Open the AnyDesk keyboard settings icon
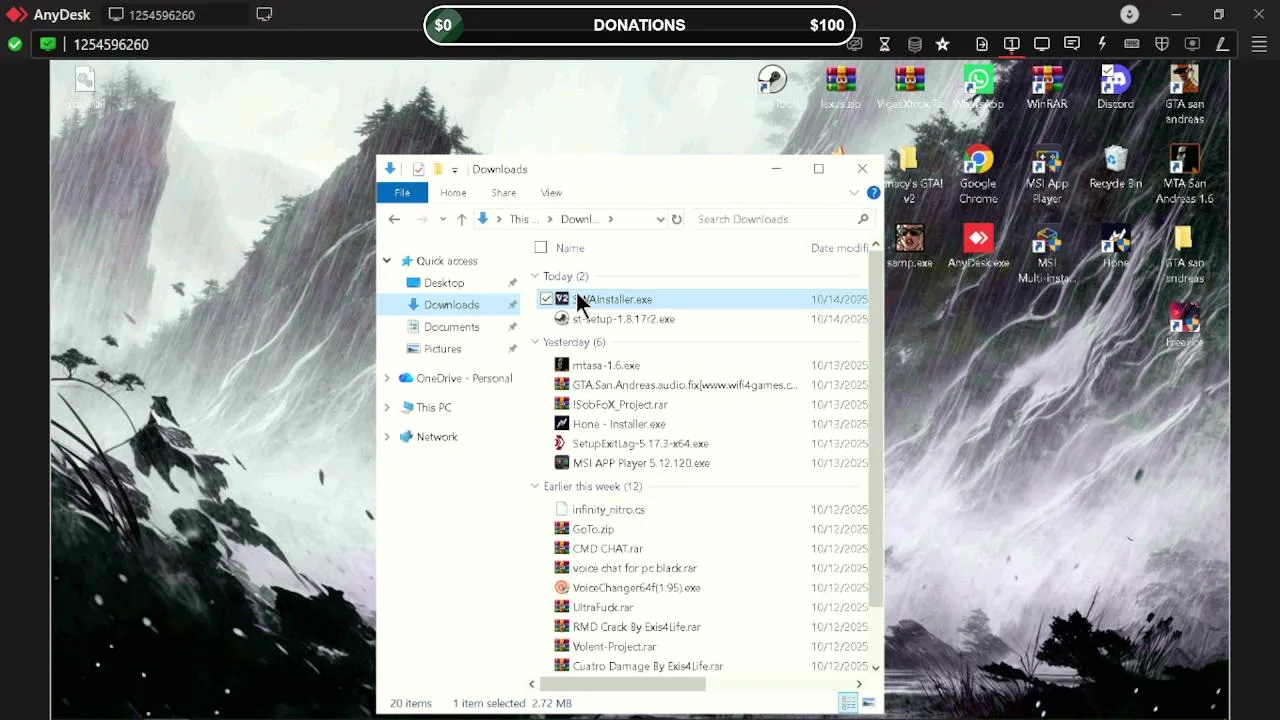Image resolution: width=1280 pixels, height=720 pixels. coord(1132,44)
